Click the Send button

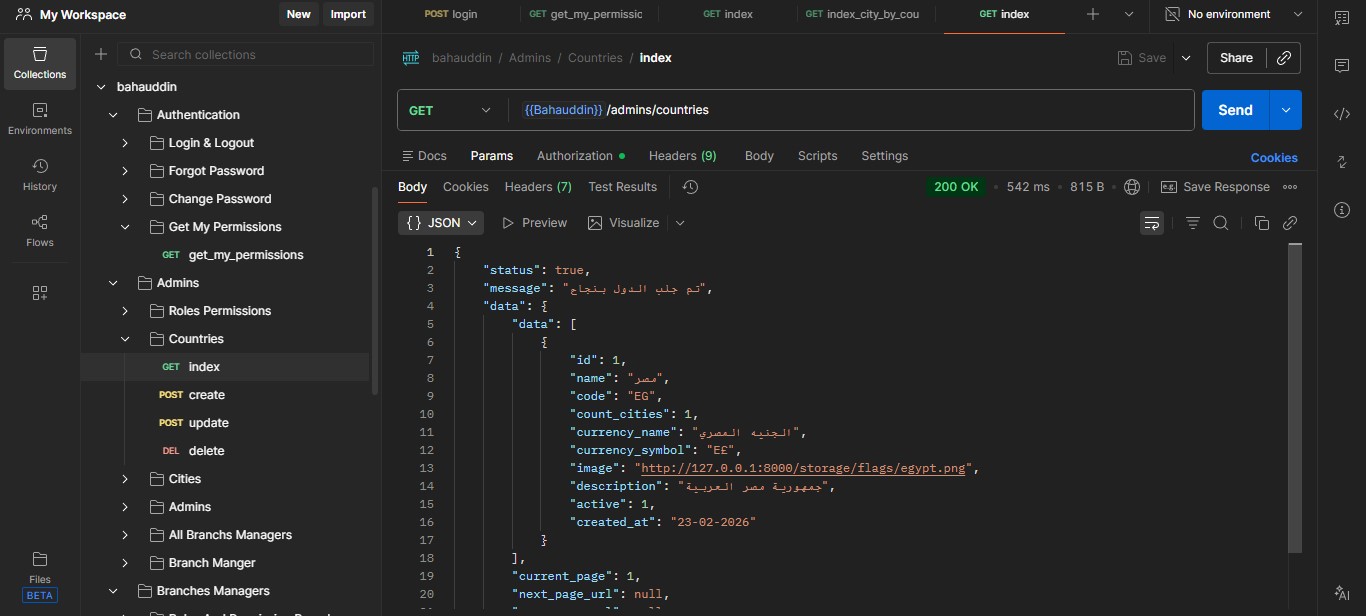click(x=1235, y=110)
